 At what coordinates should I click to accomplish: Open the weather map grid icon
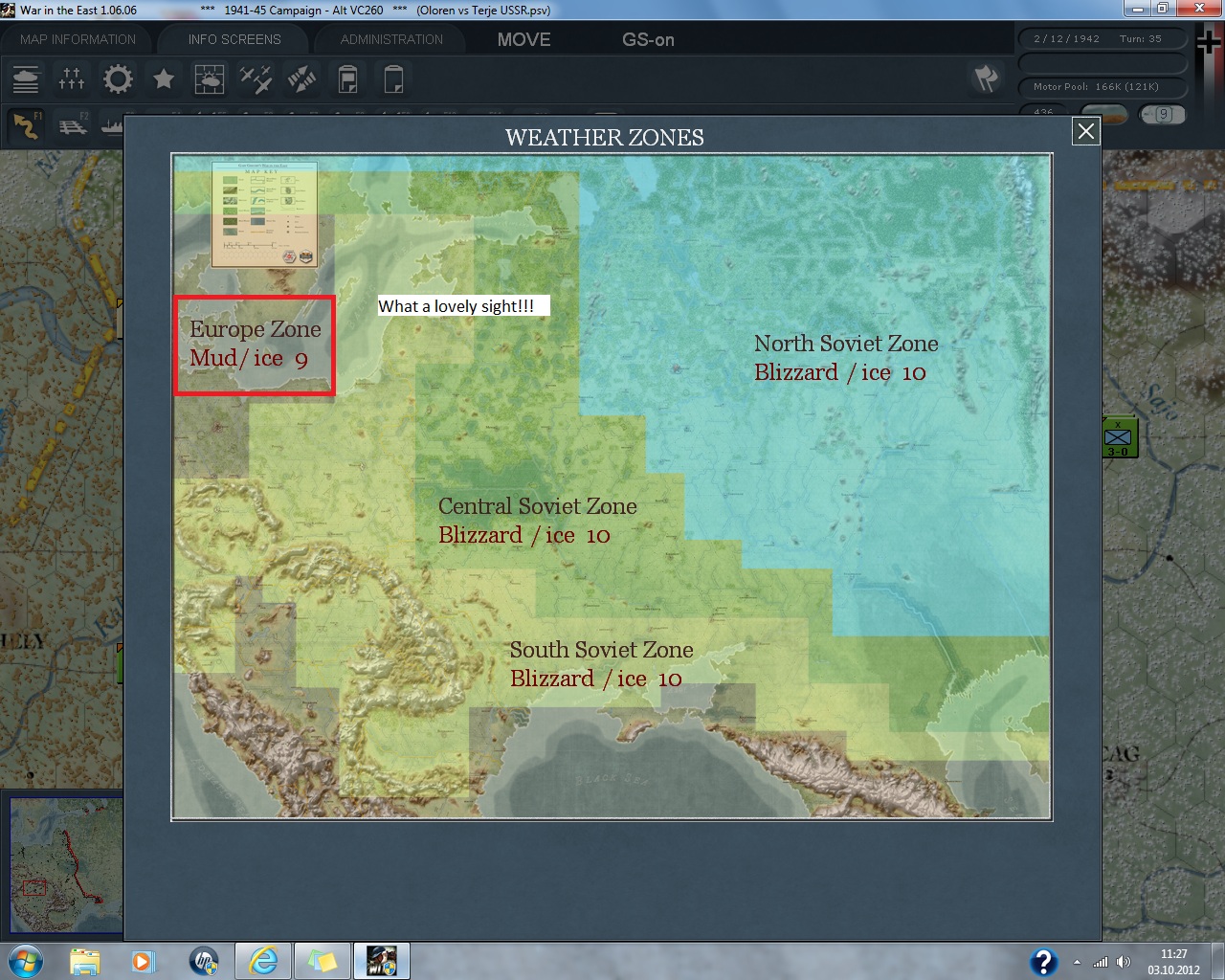coord(210,78)
